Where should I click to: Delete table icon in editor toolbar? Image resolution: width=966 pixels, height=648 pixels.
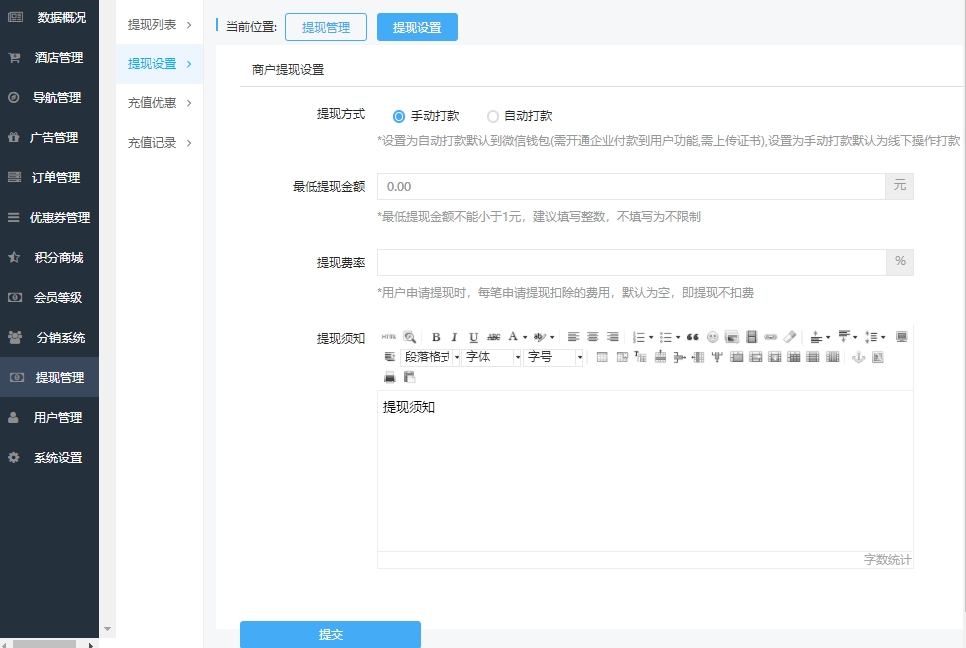coord(622,357)
